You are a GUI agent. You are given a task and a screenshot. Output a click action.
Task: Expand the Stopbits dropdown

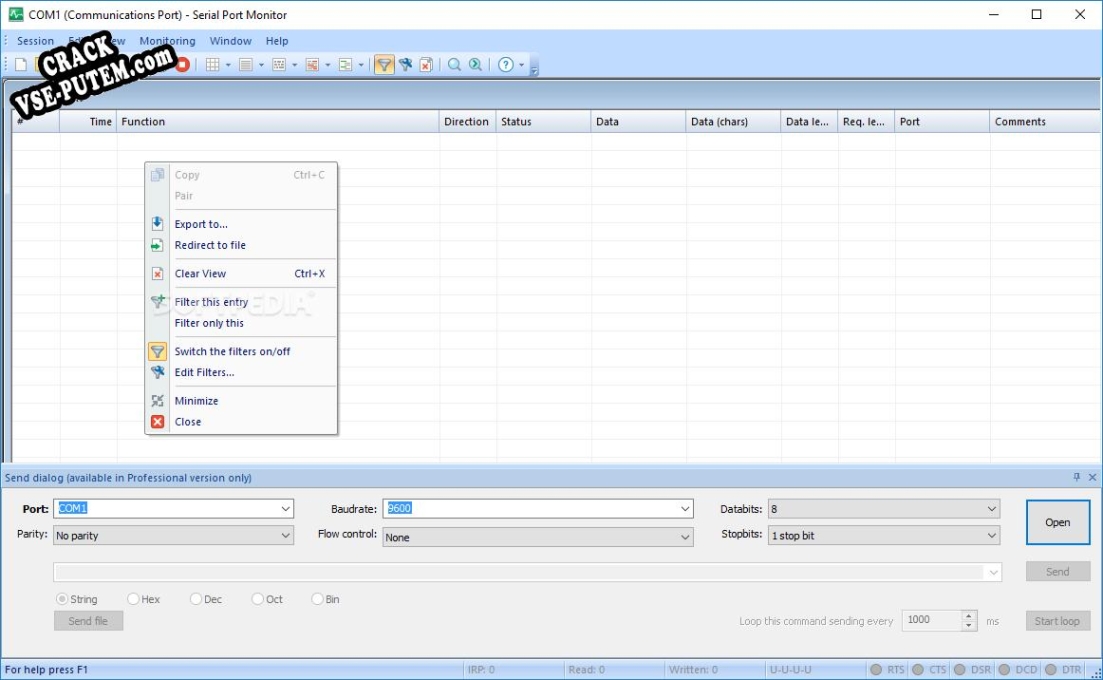pos(991,535)
